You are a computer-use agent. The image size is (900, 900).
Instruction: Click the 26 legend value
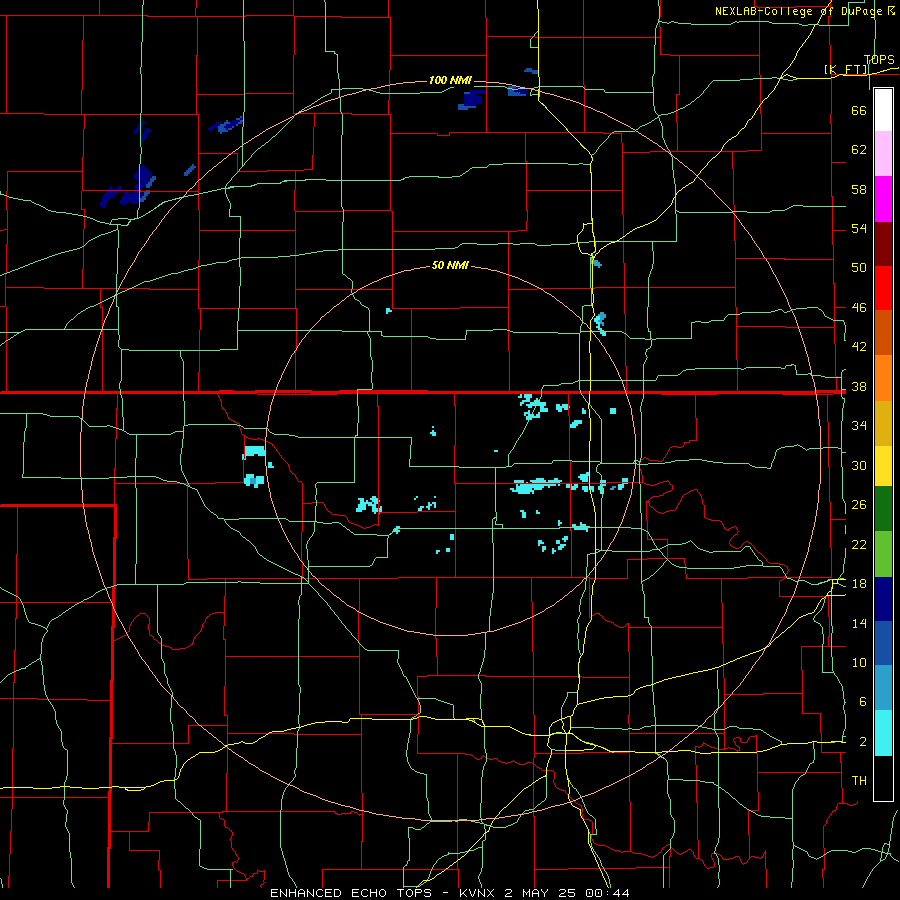click(859, 505)
